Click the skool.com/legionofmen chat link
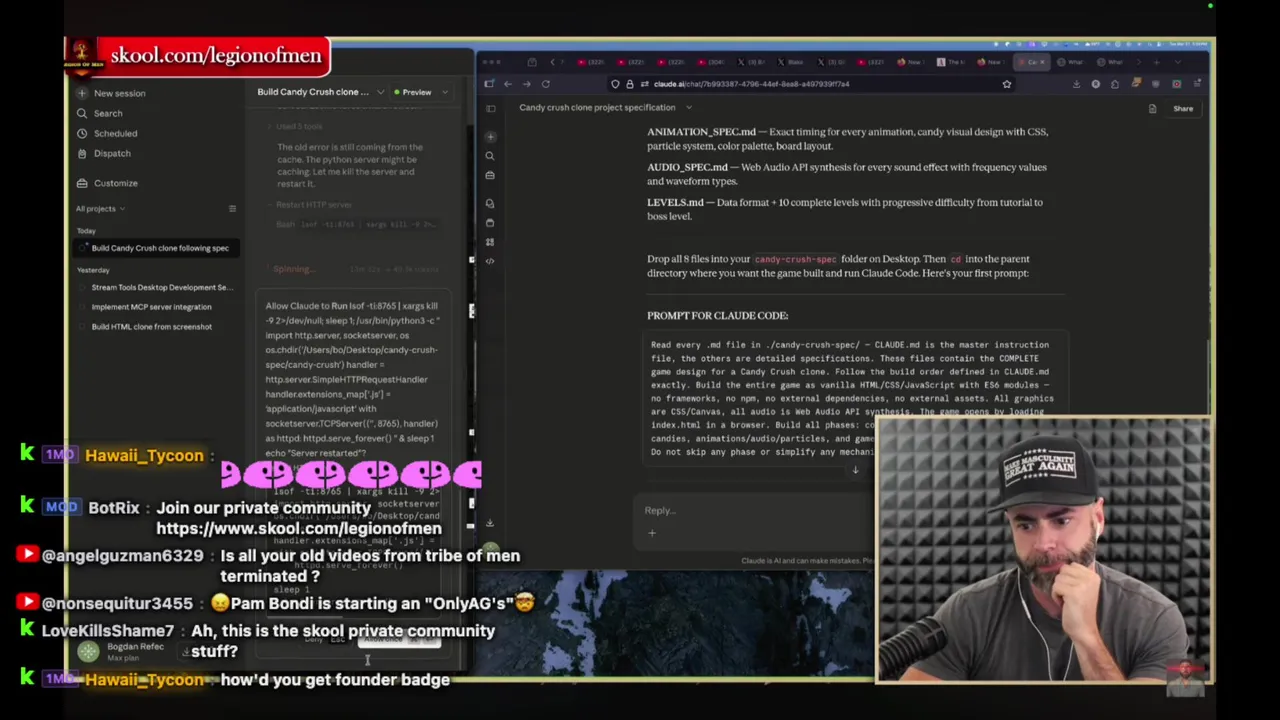This screenshot has height=720, width=1280. coord(298,529)
